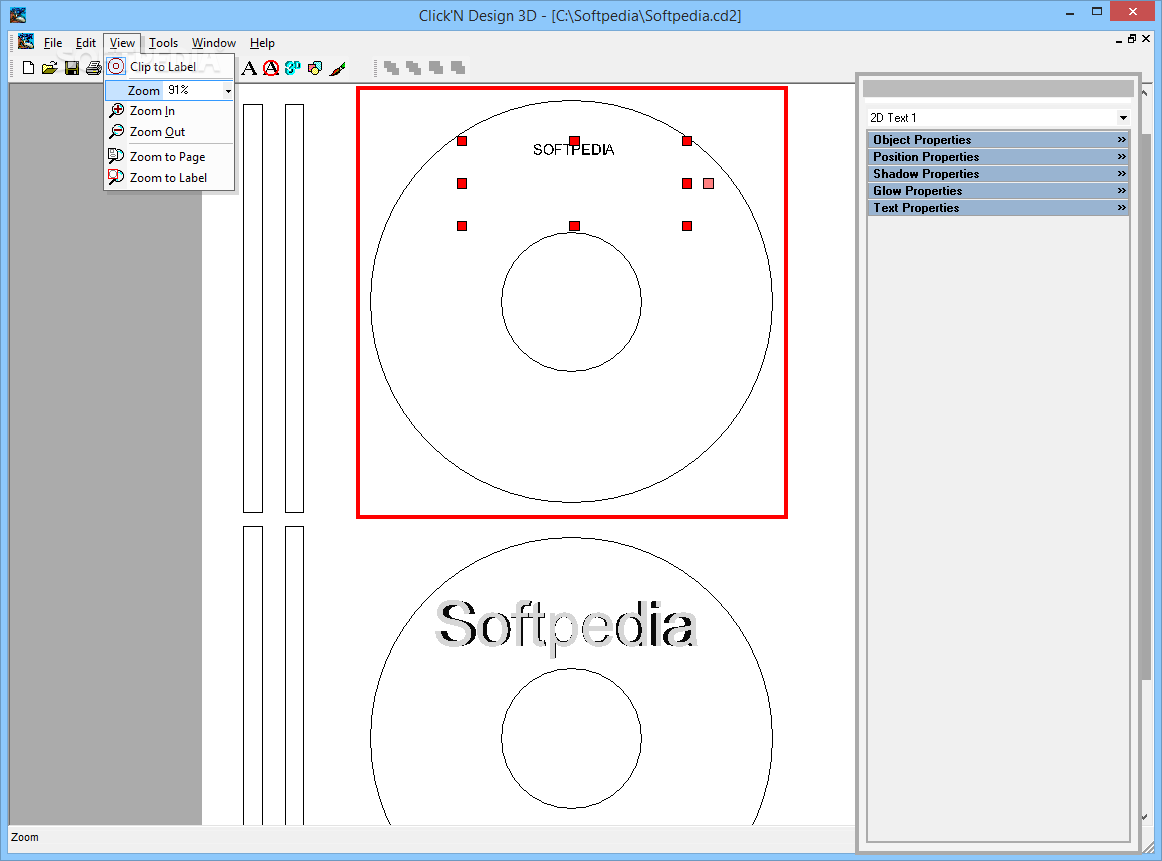Click the pink rotation handle of selection
This screenshot has height=861, width=1162.
click(x=708, y=183)
